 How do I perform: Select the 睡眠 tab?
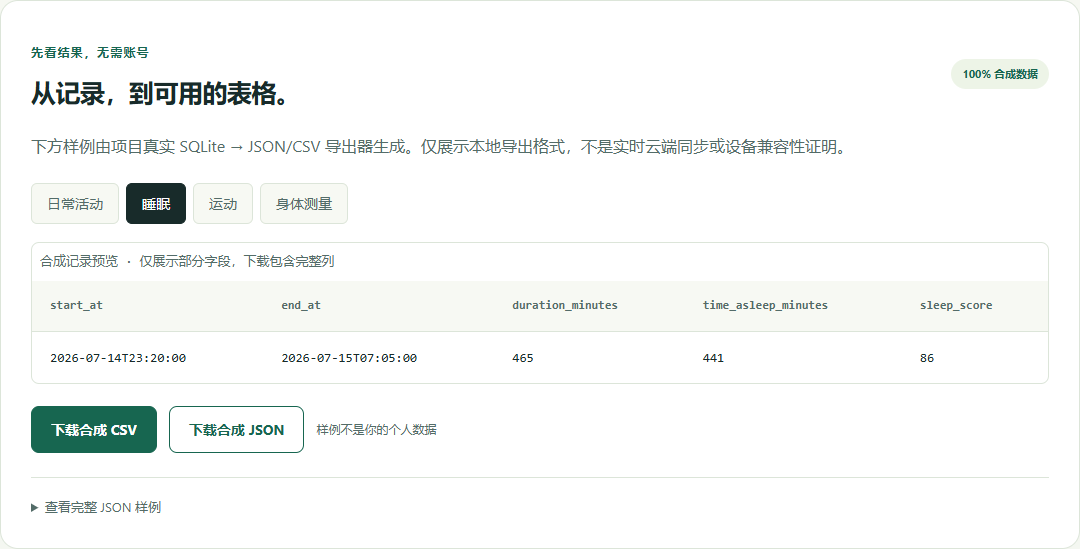coord(156,204)
